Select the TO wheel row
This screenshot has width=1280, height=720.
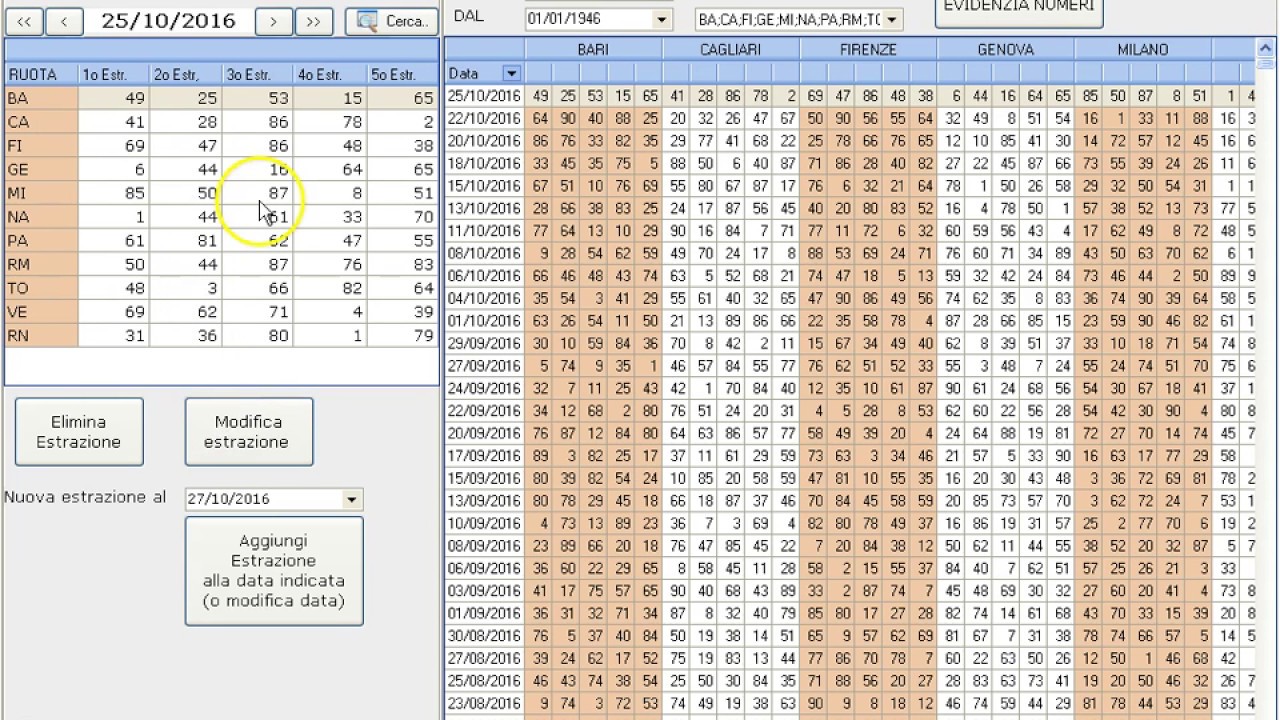(221, 288)
